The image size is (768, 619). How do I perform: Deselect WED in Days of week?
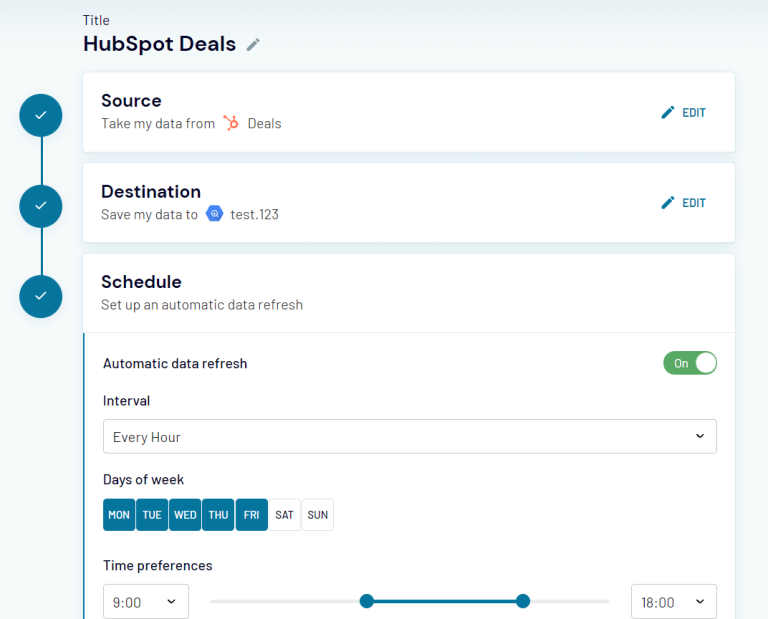point(185,515)
